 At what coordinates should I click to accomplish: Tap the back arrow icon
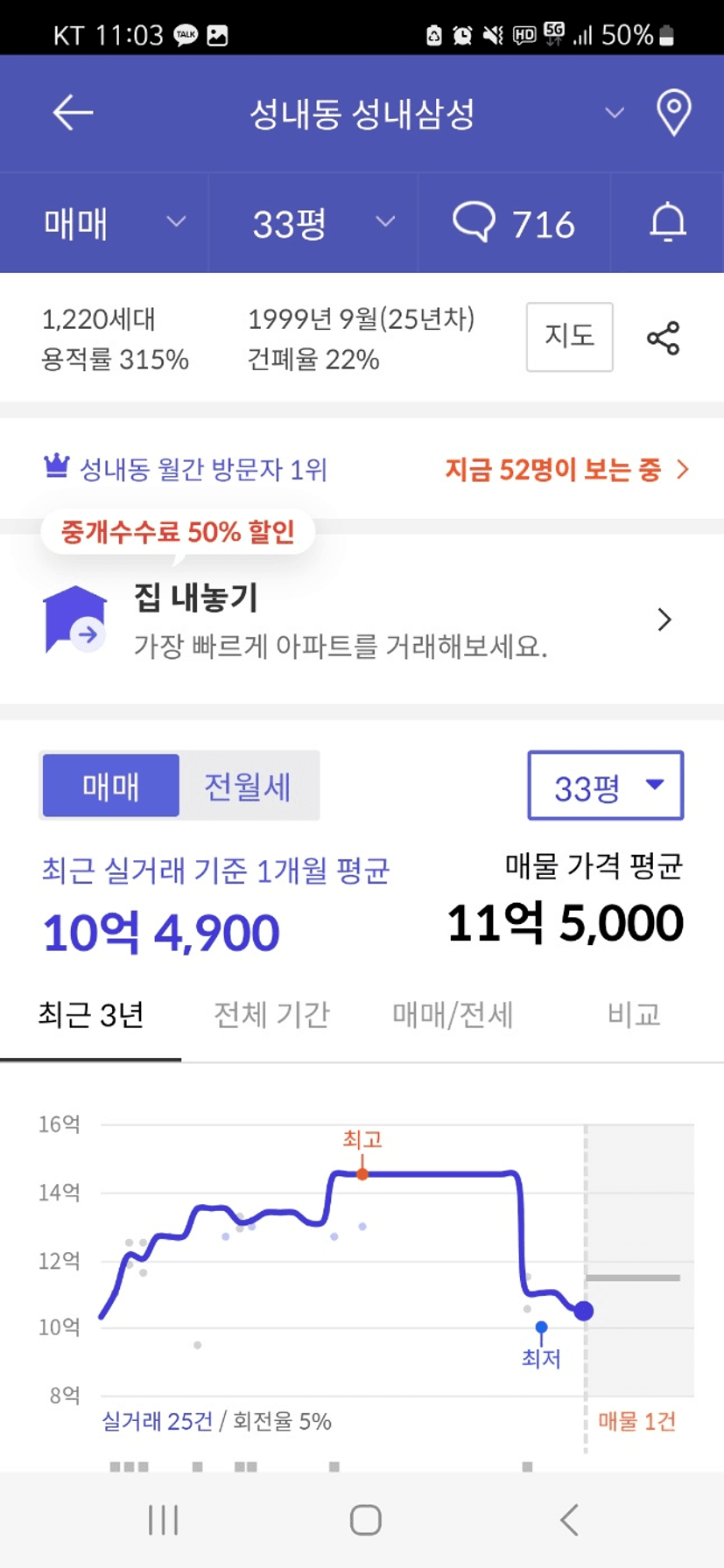(73, 113)
